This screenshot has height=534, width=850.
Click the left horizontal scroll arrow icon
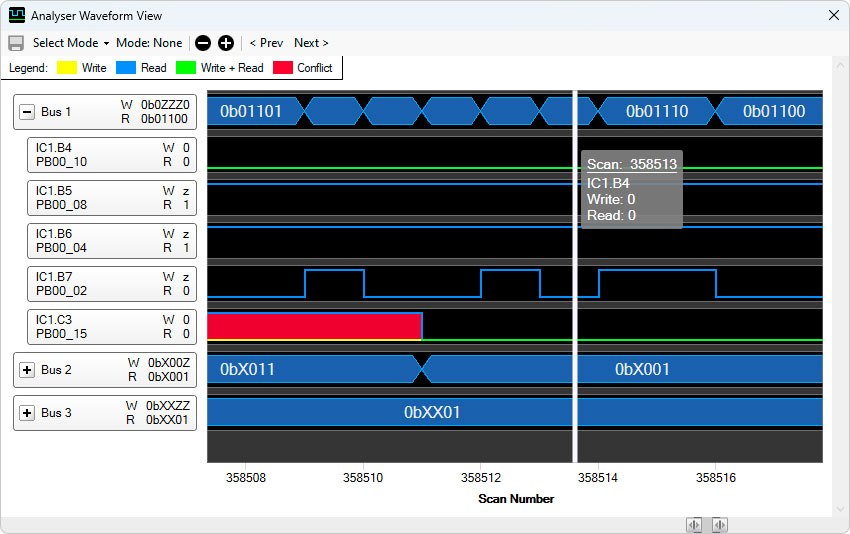coord(694,525)
